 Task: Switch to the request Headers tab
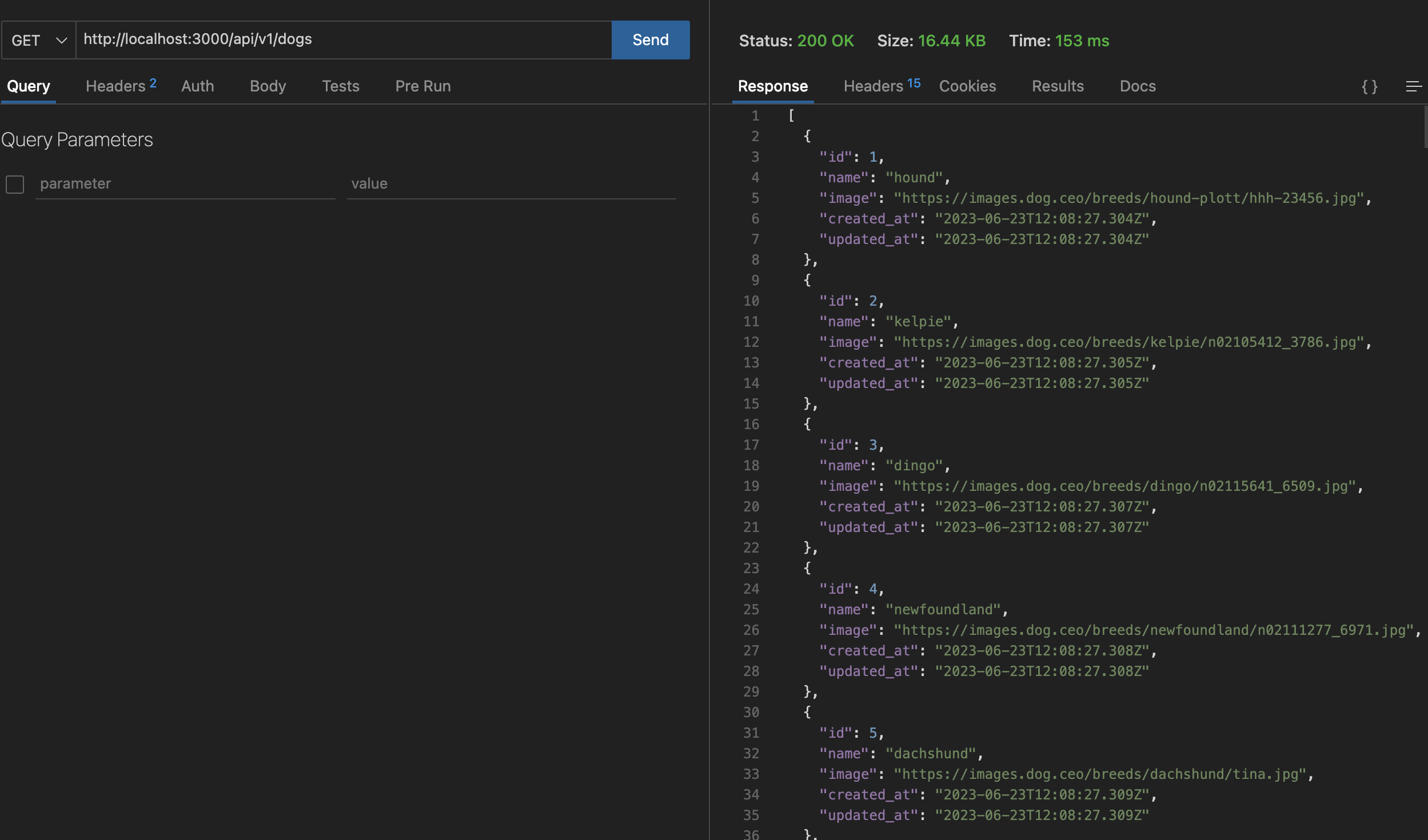(x=121, y=86)
